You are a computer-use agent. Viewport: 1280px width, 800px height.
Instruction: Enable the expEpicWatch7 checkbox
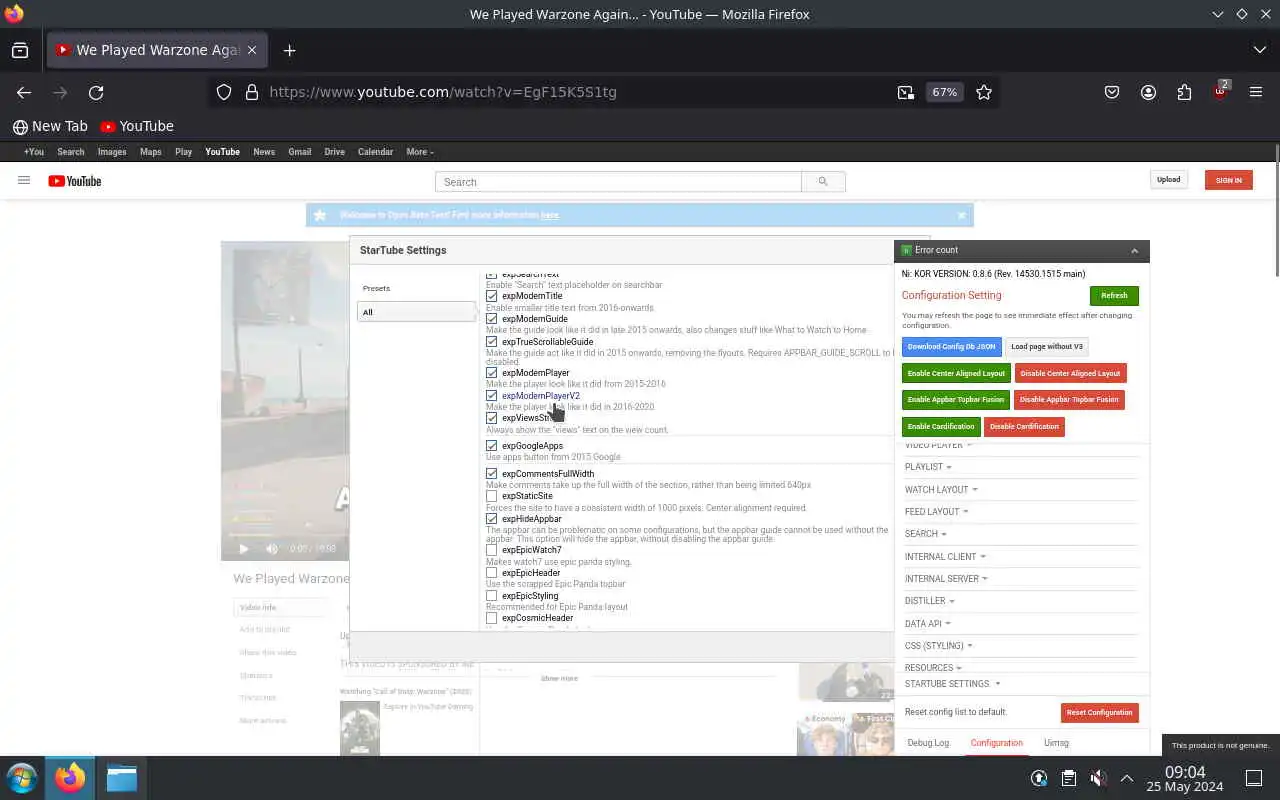tap(491, 550)
